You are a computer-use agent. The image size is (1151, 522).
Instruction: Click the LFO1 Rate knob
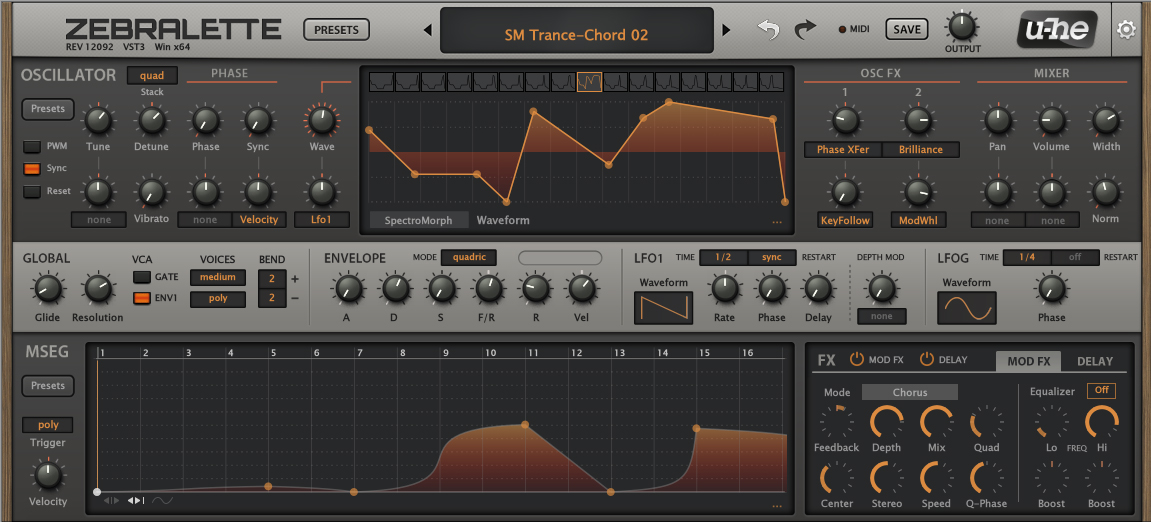point(725,289)
